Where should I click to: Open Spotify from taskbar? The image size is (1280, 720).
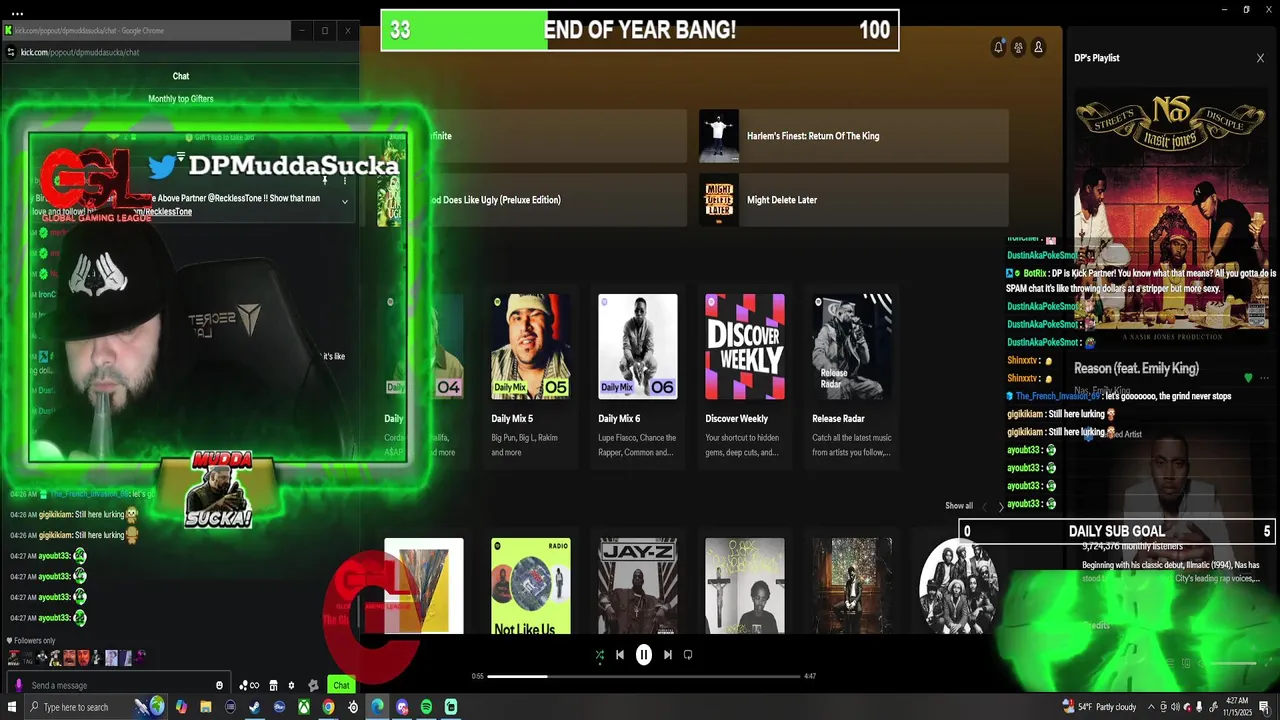point(426,707)
